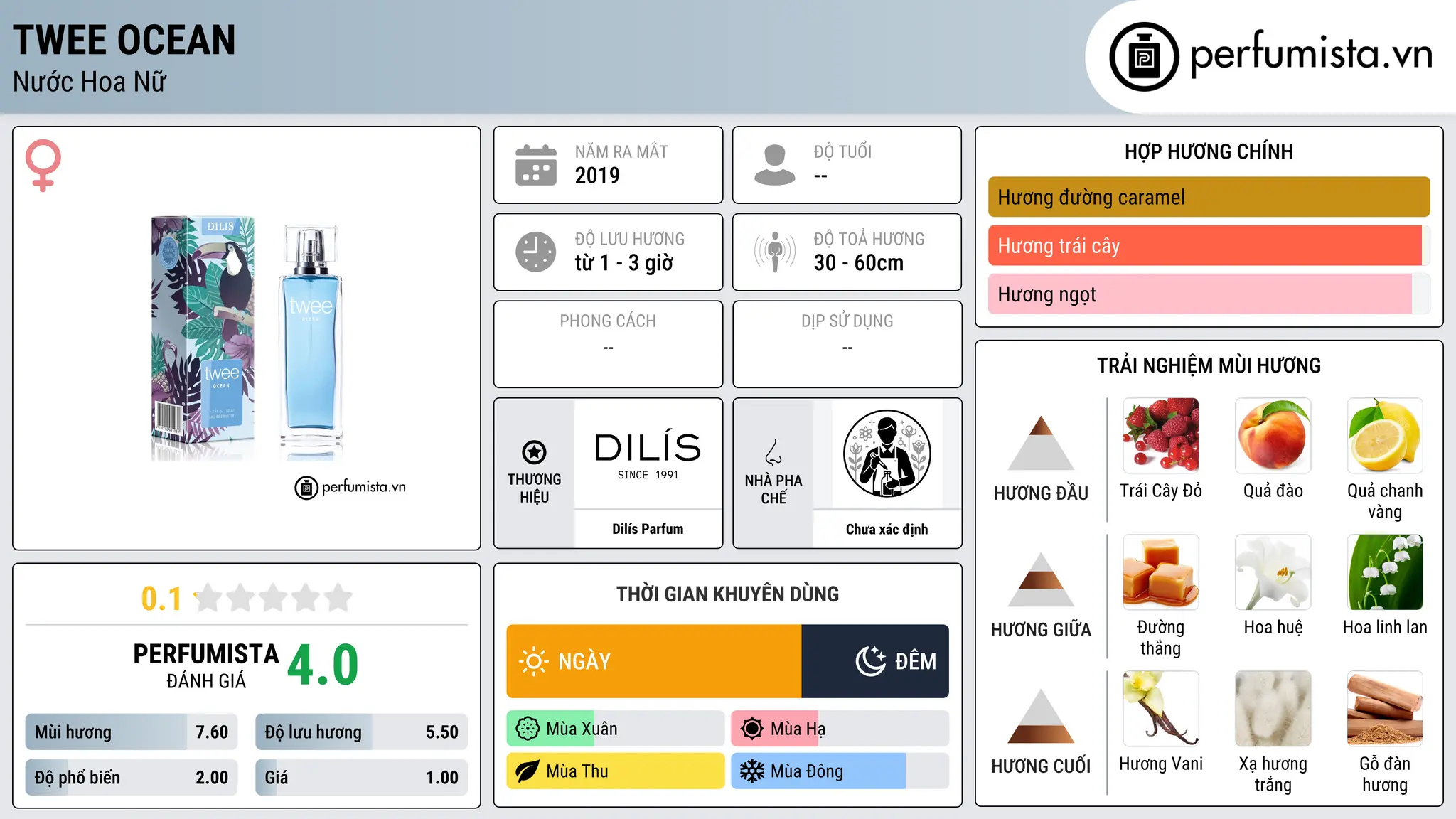Click the perfumista.vn site name in header
Image resolution: width=1456 pixels, height=819 pixels.
click(1312, 54)
